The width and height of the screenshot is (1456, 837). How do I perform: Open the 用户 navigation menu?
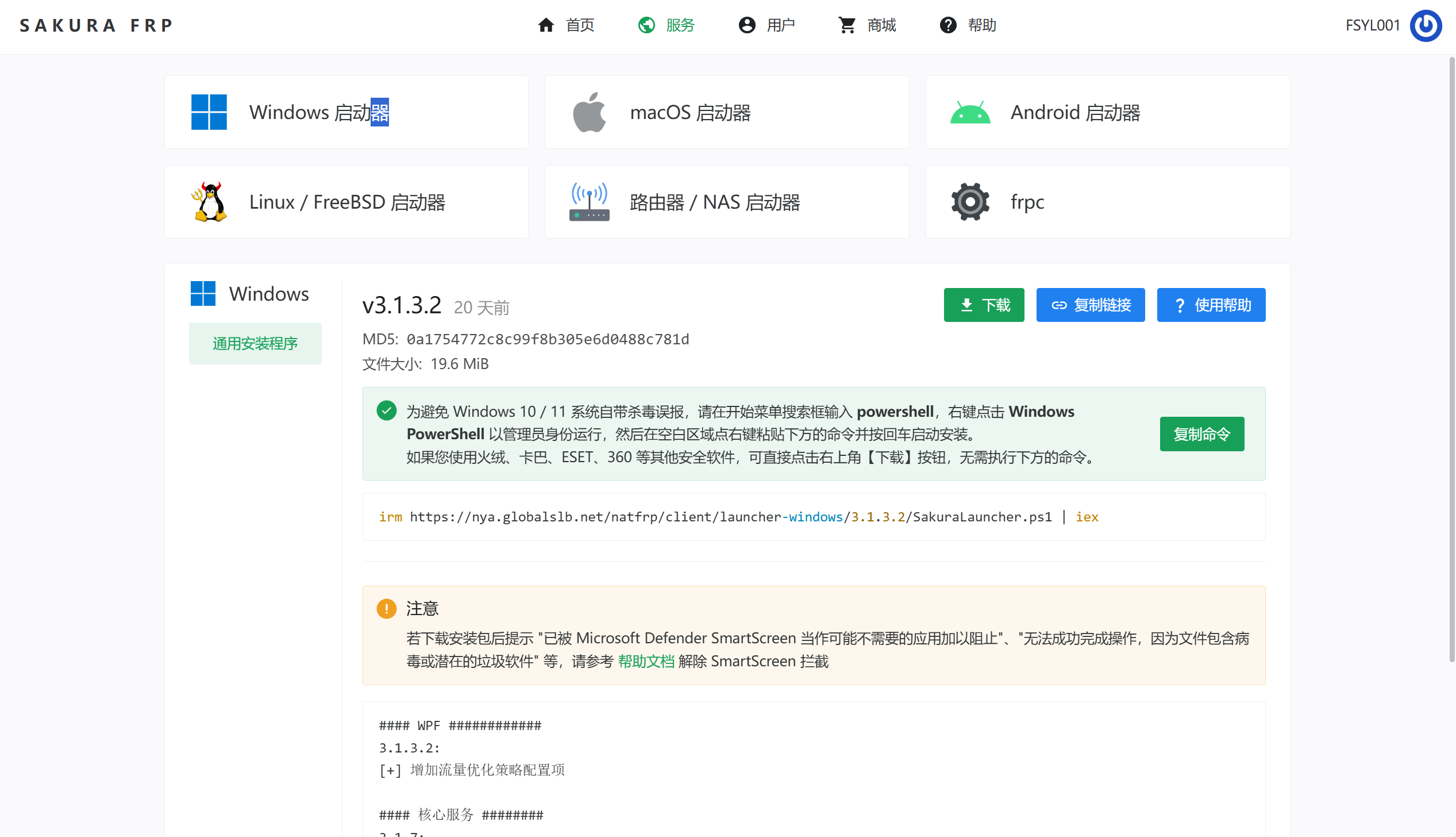781,25
